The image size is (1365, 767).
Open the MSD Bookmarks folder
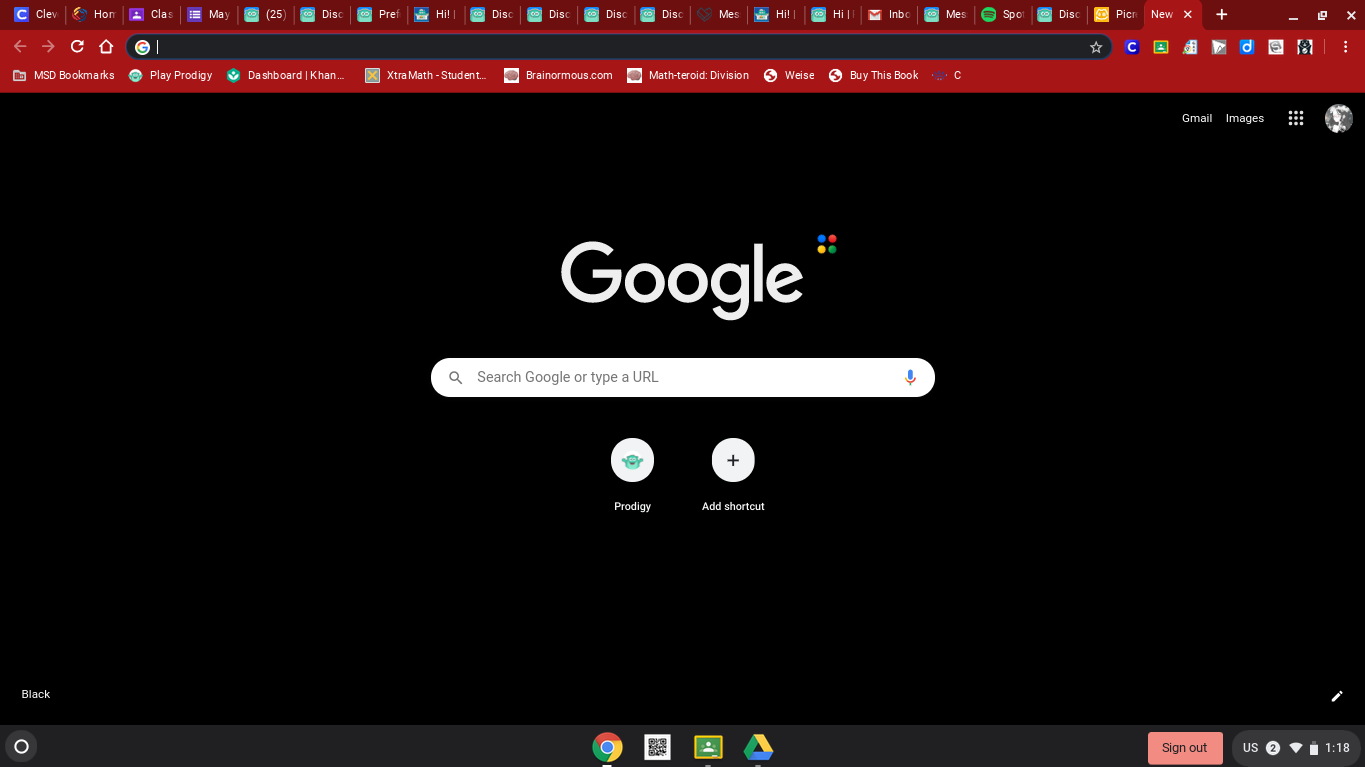click(63, 75)
